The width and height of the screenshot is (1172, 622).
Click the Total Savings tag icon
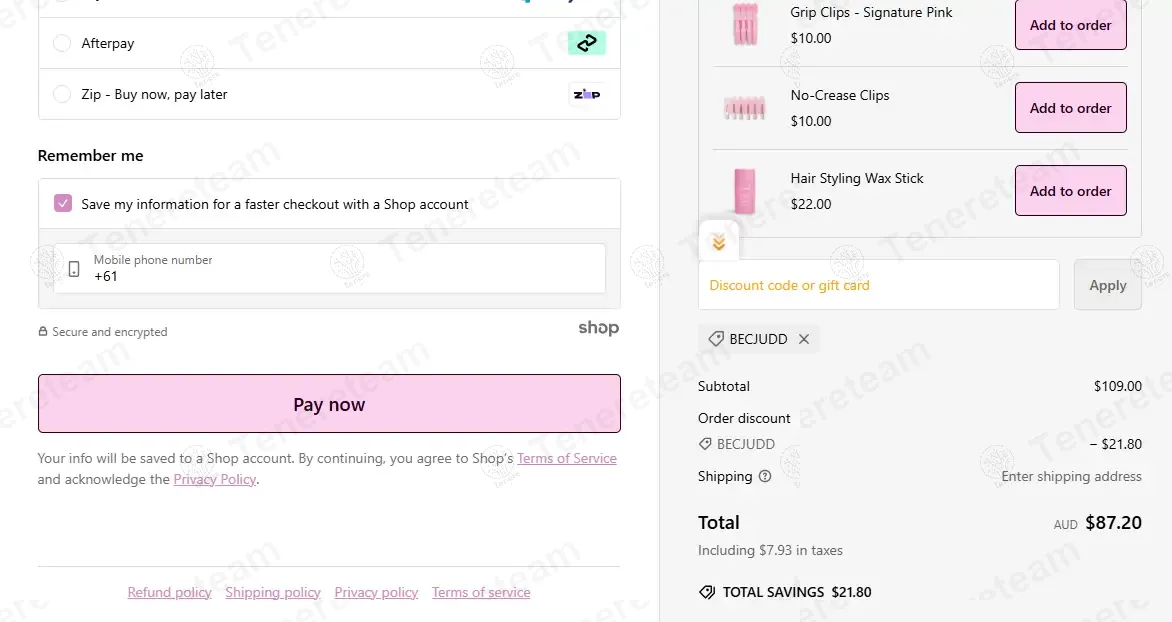coord(707,592)
